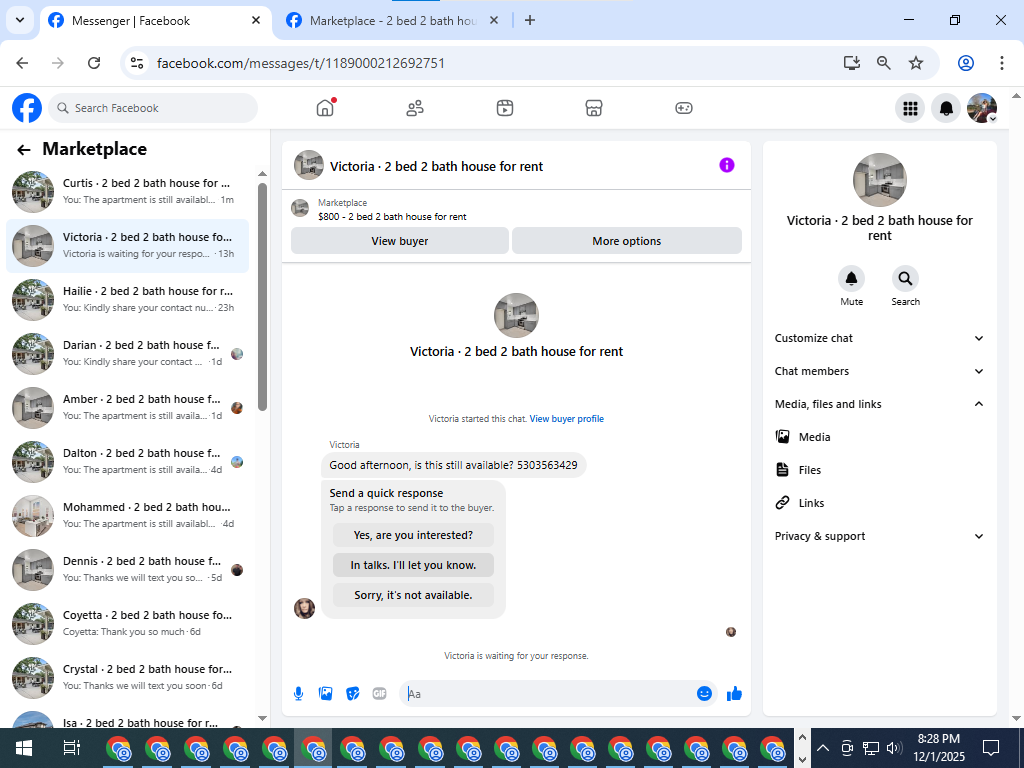This screenshot has width=1024, height=768.
Task: Collapse Media, files and links section
Action: [x=879, y=404]
